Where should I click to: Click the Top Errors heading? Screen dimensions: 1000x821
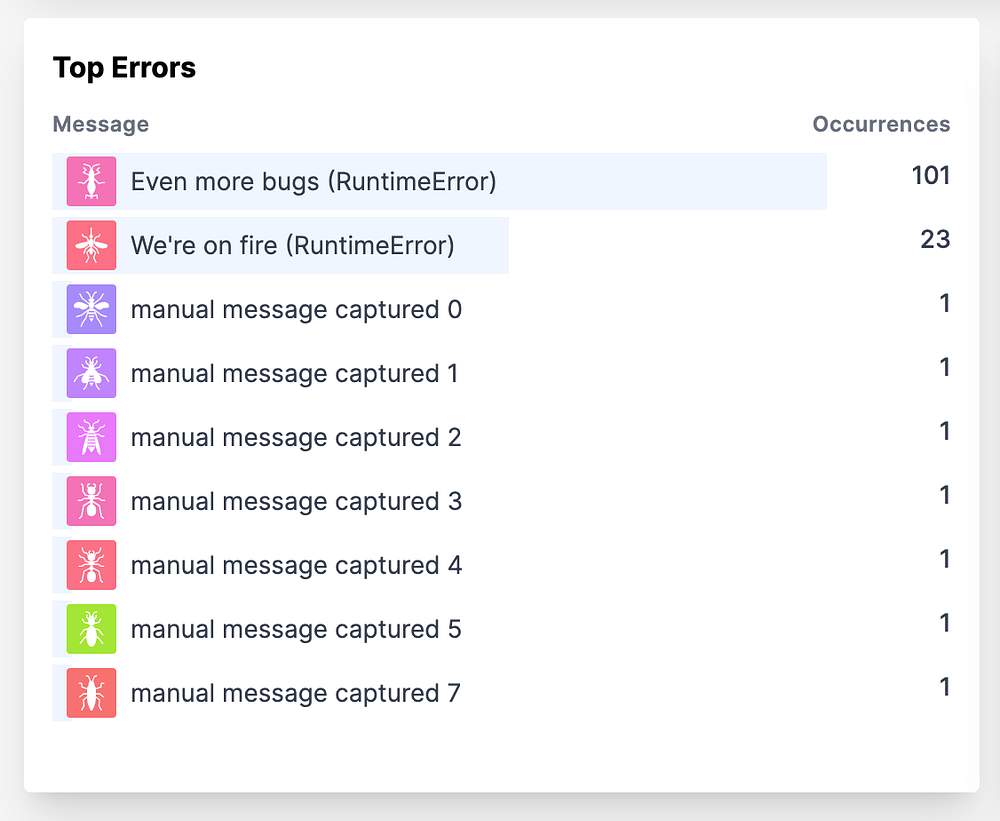point(124,68)
